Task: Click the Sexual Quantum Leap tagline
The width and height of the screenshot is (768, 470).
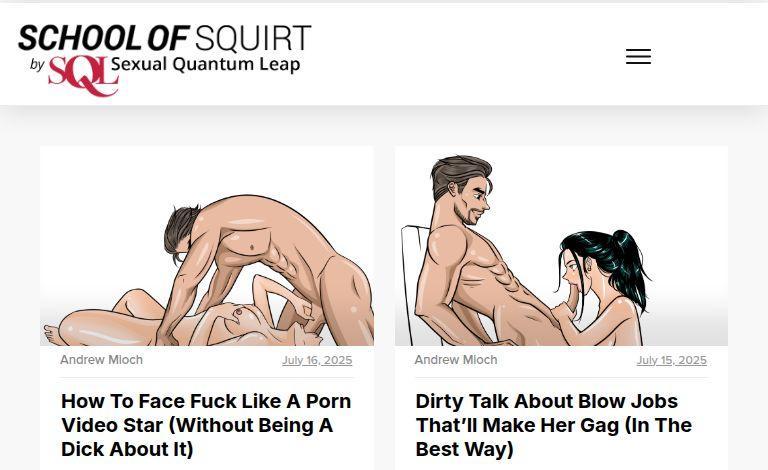Action: click(205, 64)
